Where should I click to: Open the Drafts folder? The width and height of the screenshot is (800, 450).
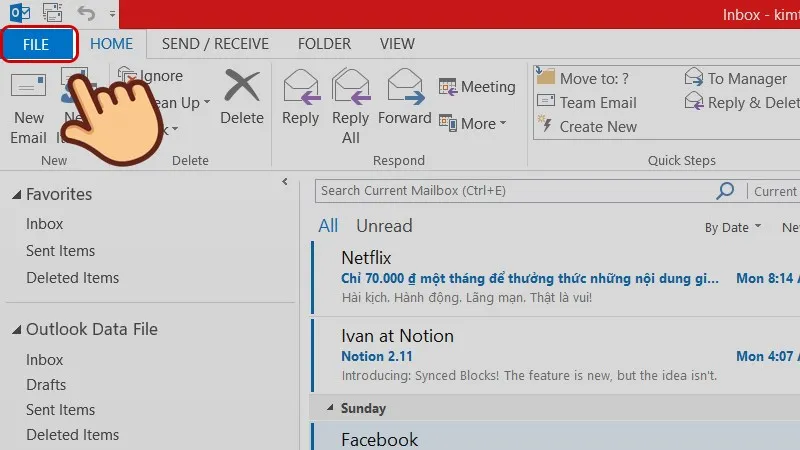click(x=46, y=385)
